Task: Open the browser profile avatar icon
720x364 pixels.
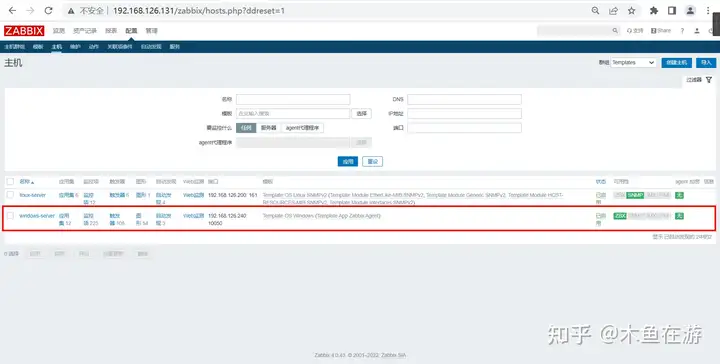Action: (x=690, y=11)
